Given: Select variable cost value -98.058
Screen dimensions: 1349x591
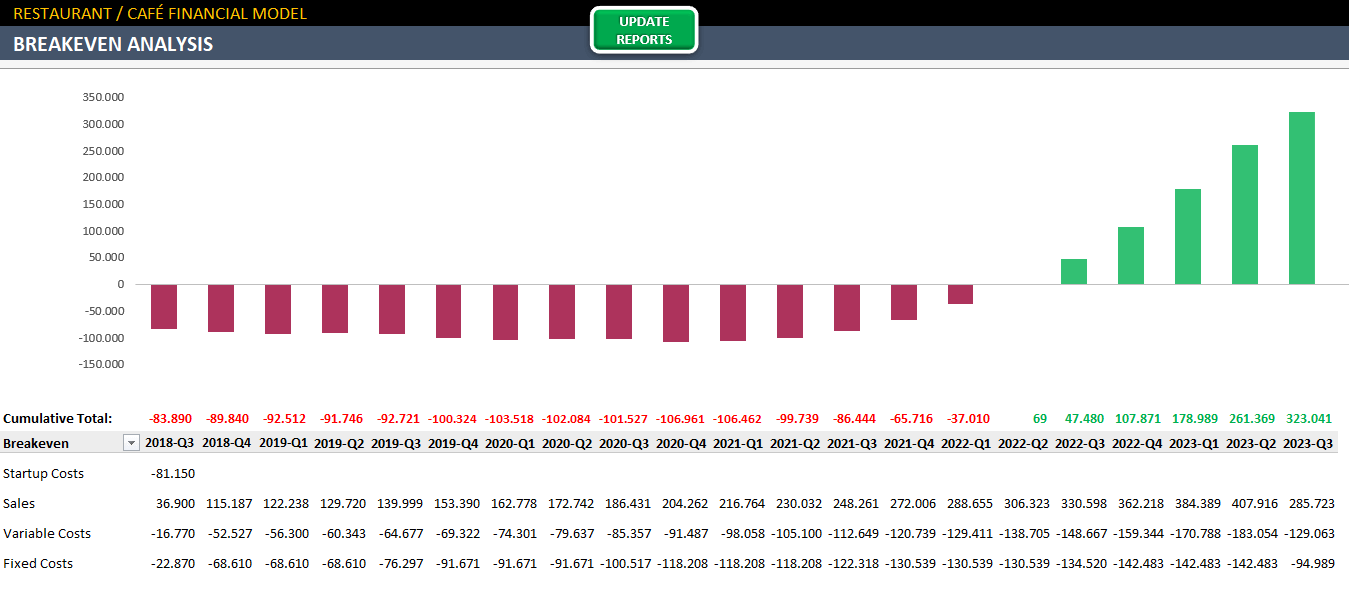Looking at the screenshot, I should click(x=742, y=533).
